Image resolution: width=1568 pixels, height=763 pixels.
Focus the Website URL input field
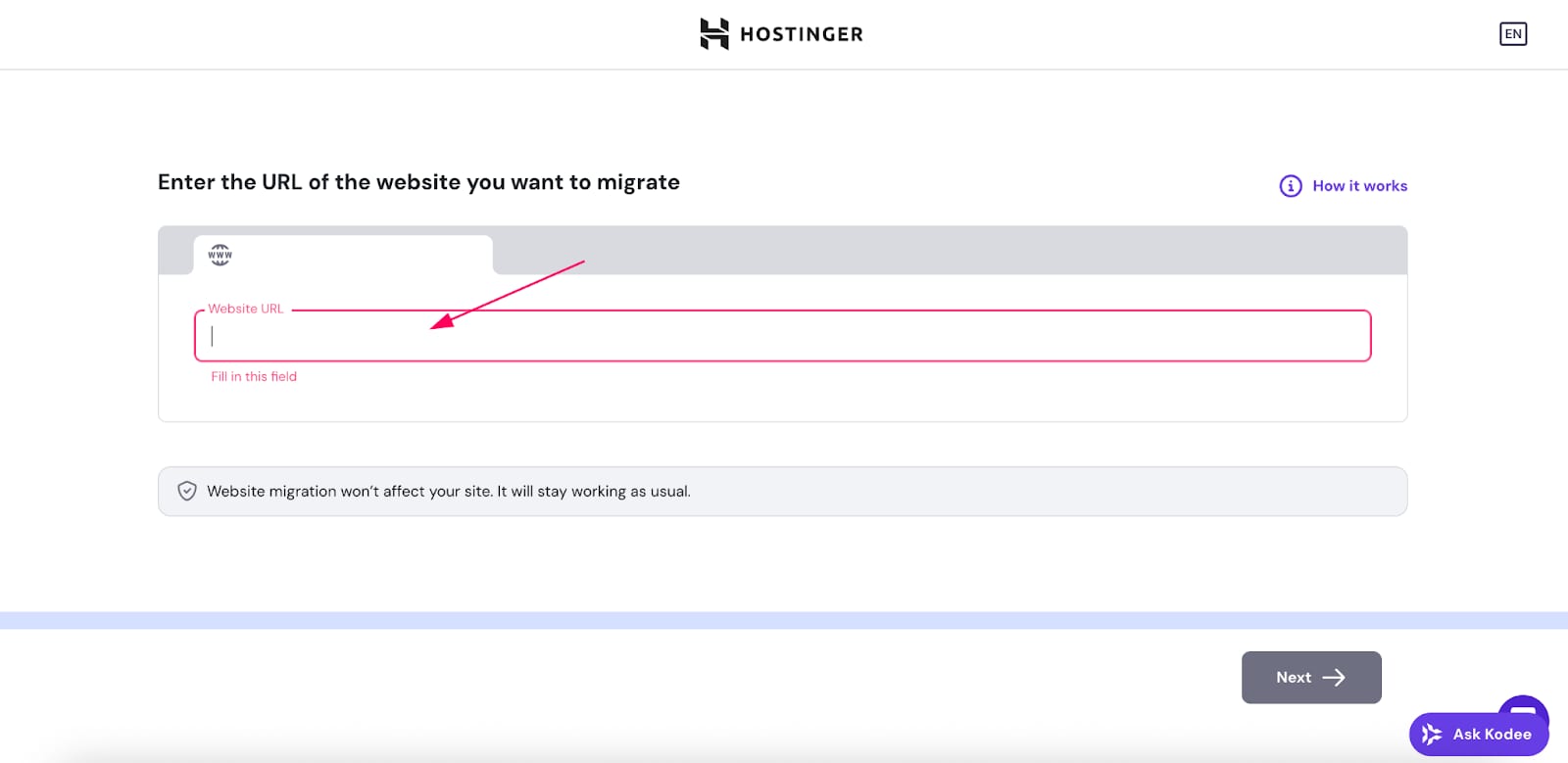(782, 337)
